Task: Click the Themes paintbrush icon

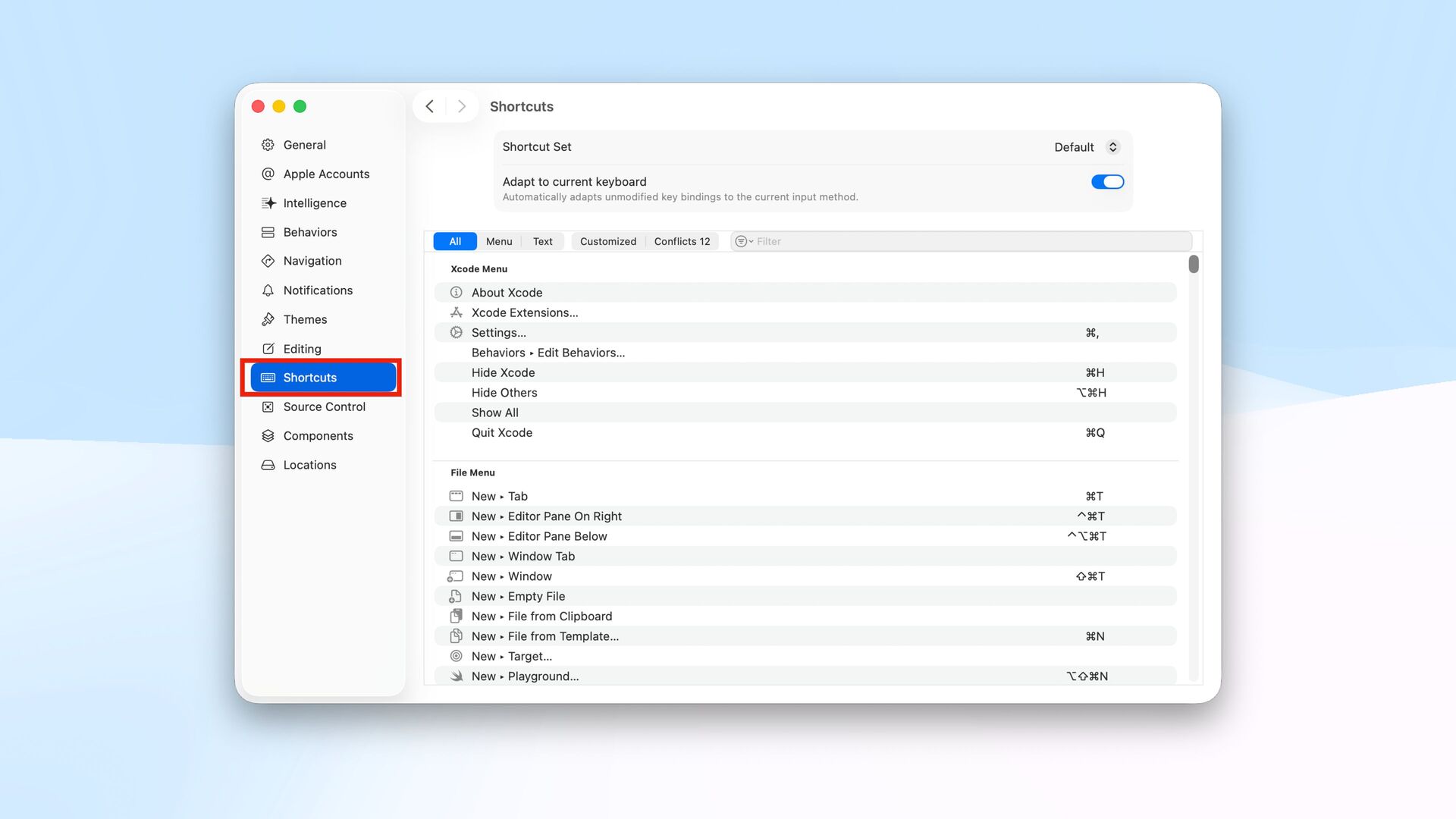Action: [268, 319]
